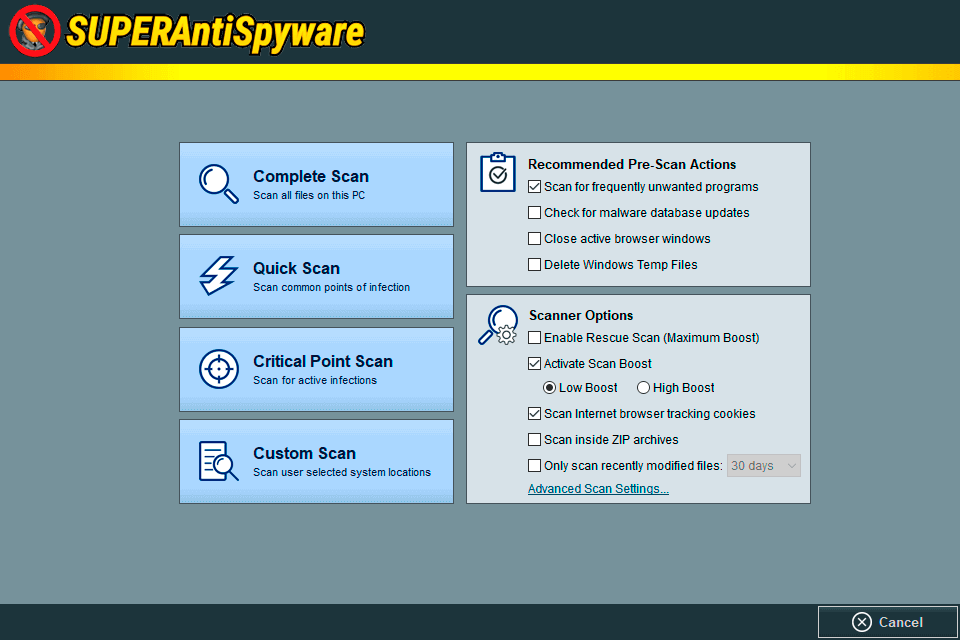
Task: Click 'Scan all files on this PC' text
Action: [309, 195]
